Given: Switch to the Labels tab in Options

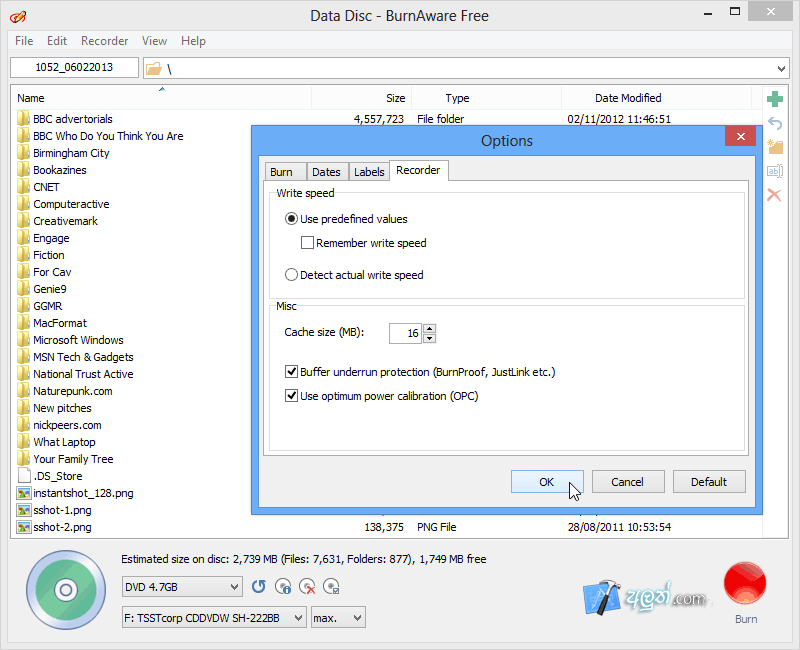Looking at the screenshot, I should pos(368,171).
